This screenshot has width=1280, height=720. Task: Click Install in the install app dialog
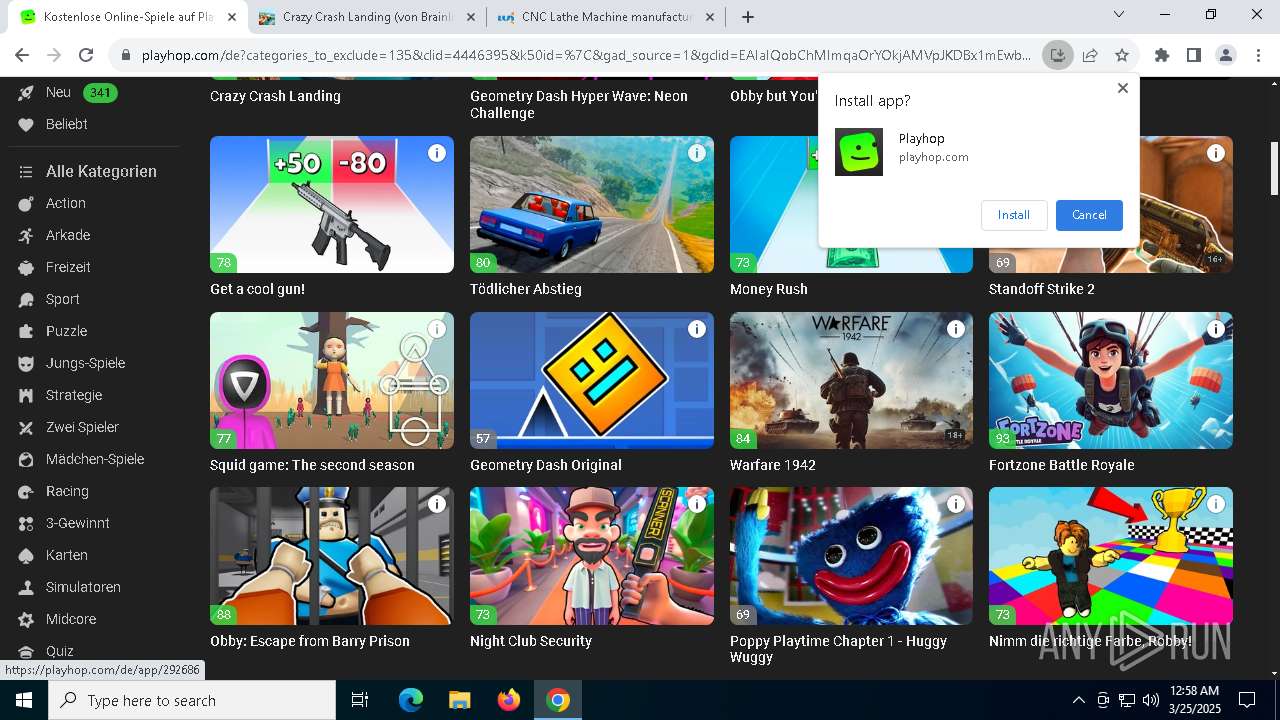click(x=1013, y=215)
